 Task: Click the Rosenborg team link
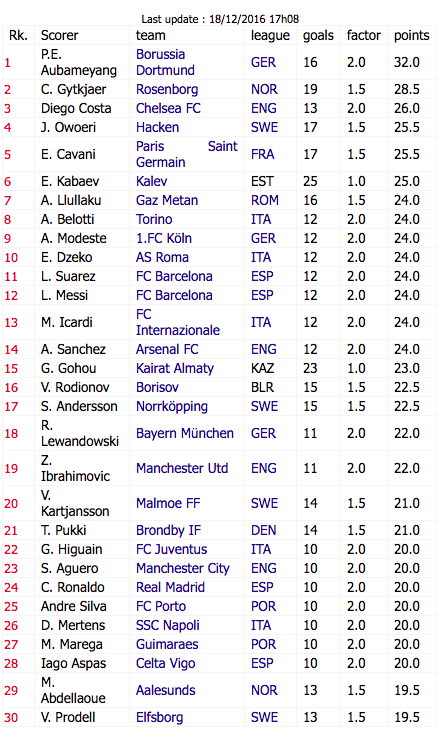coord(167,89)
